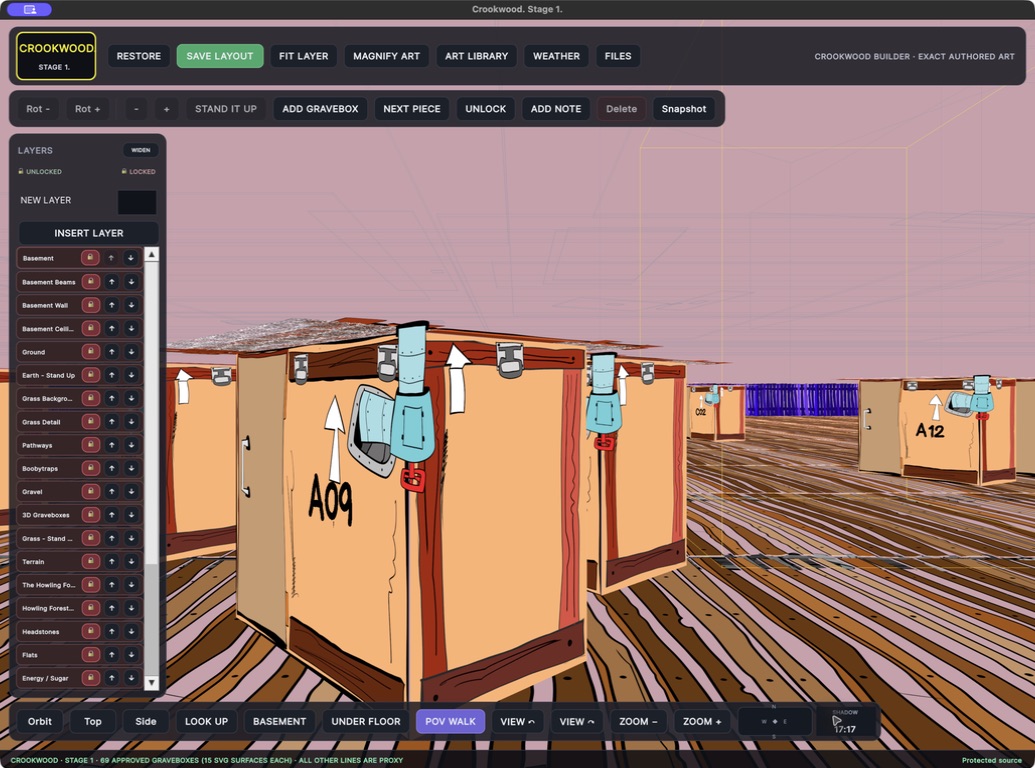This screenshot has height=768, width=1035.
Task: Unlock the Pathways layer with its lock icon
Action: 90,445
